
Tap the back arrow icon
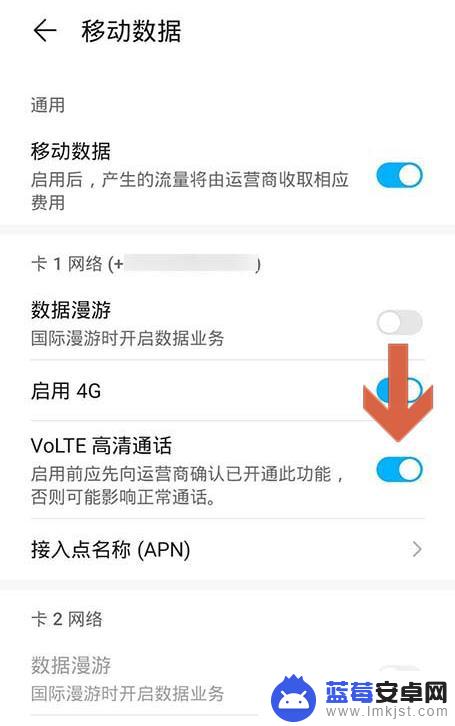(x=45, y=31)
